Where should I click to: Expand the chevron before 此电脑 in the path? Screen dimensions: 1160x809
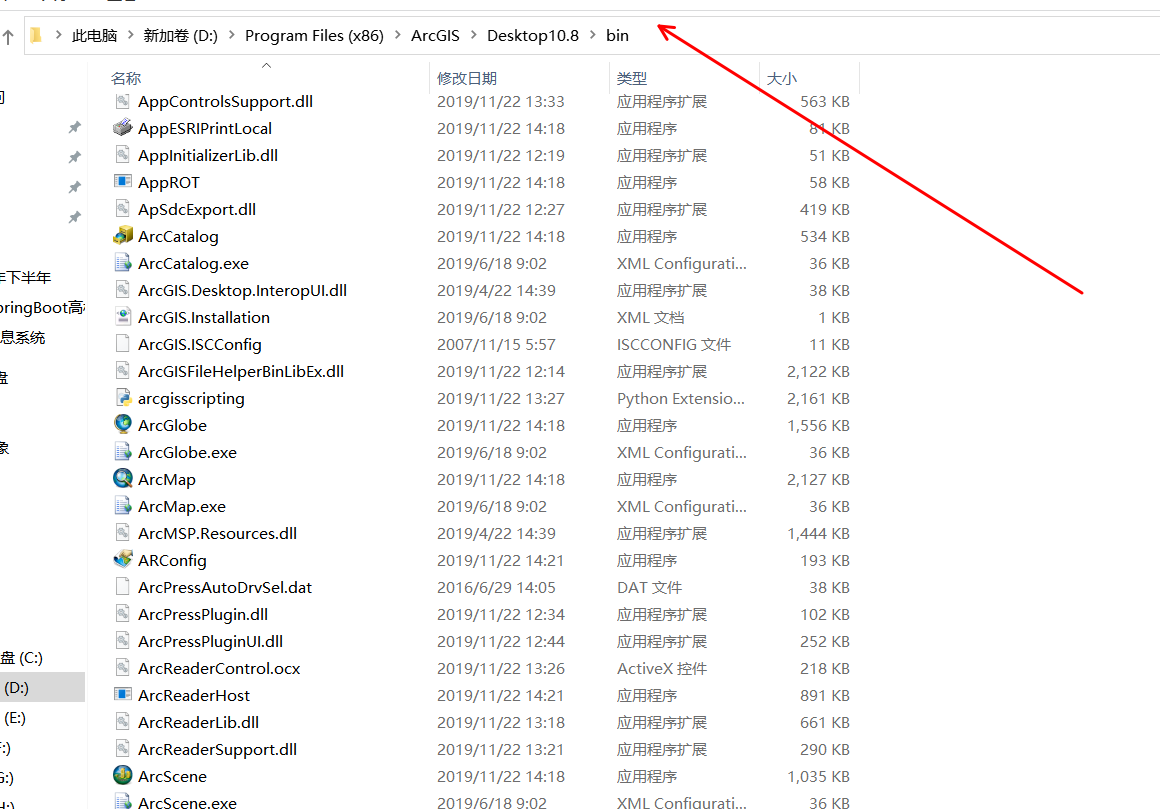tap(58, 35)
